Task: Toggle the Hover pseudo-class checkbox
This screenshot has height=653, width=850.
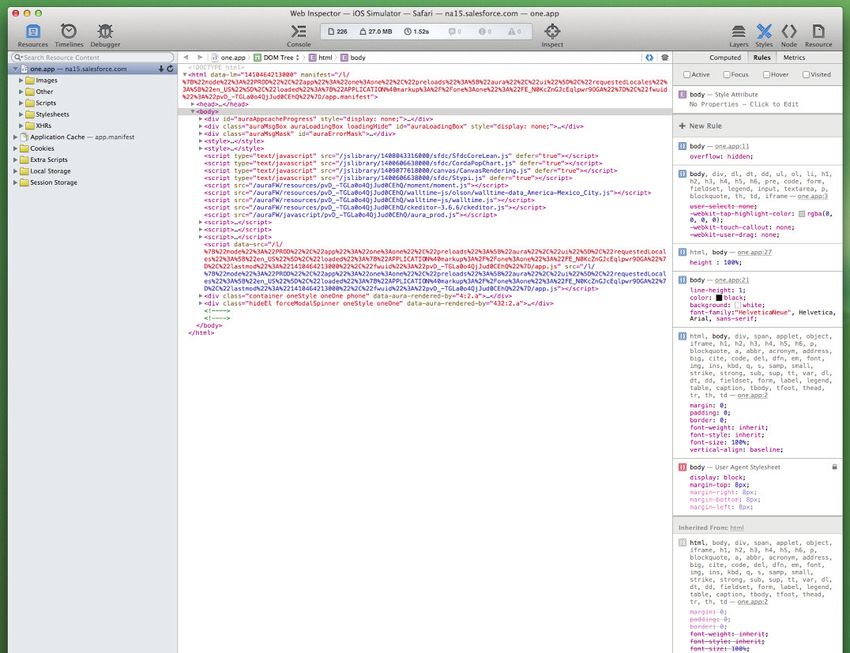Action: [x=766, y=74]
